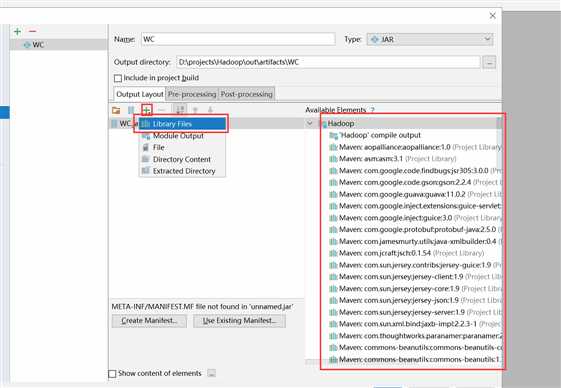The image size is (561, 388).
Task: Switch to the Pre-processing tab
Action: (192, 94)
